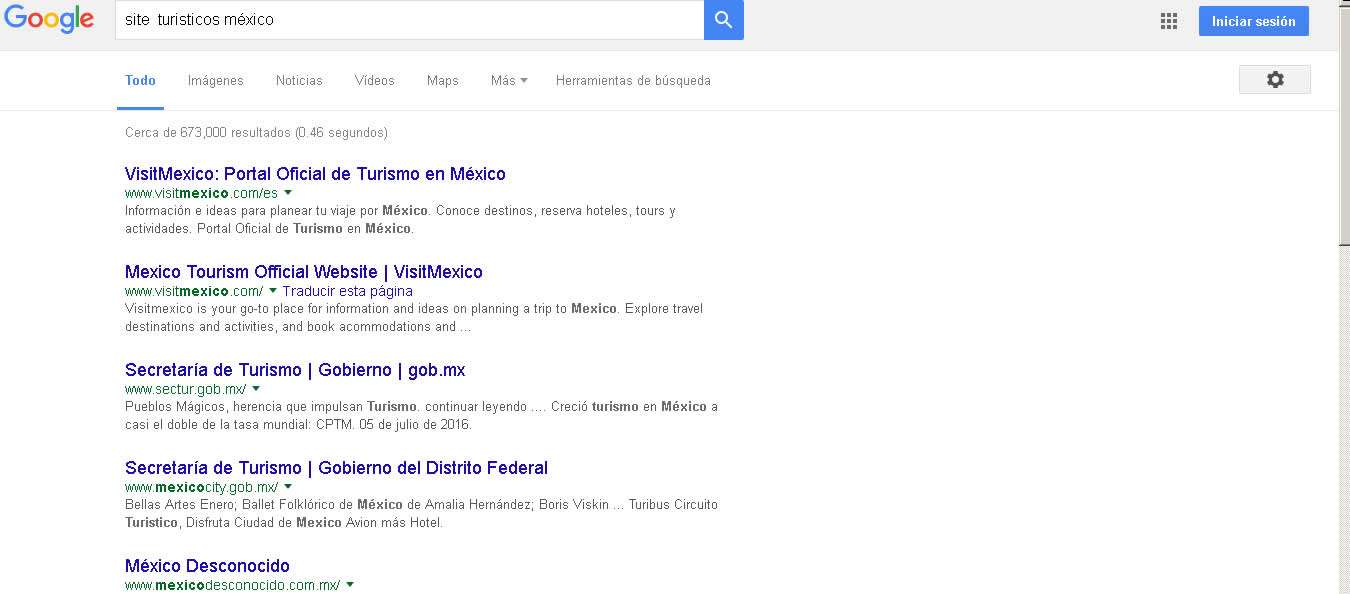Switch to Imágenes tab
Viewport: 1350px width, 594px height.
[x=216, y=80]
